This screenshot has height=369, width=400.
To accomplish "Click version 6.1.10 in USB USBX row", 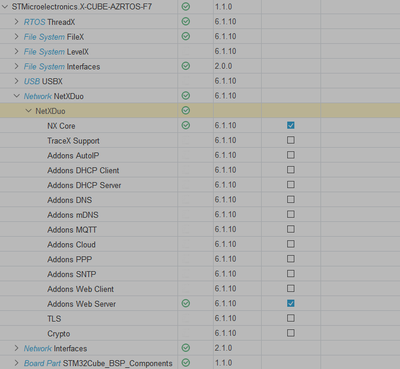I will click(225, 81).
